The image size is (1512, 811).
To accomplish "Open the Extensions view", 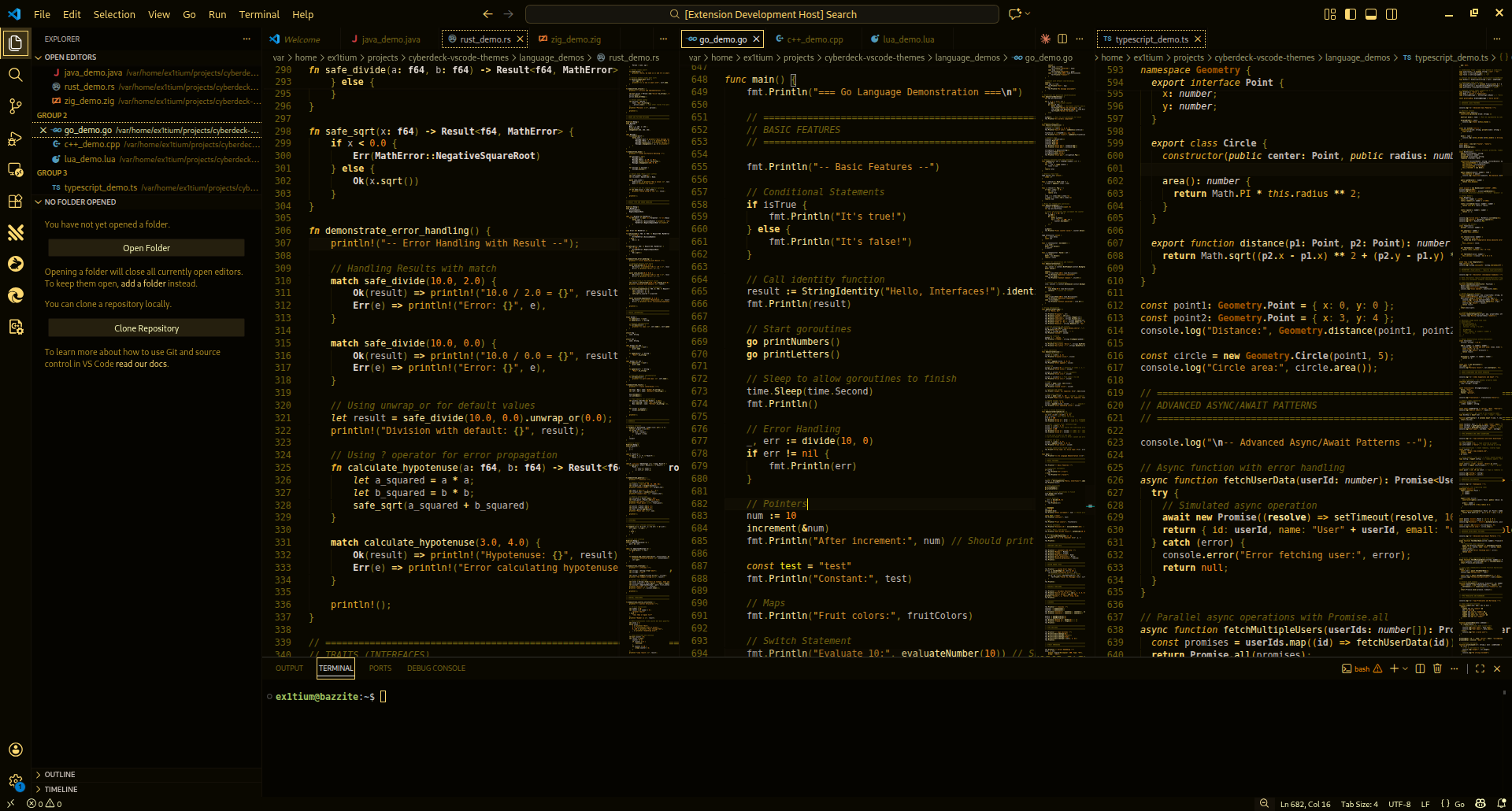I will pos(16,202).
